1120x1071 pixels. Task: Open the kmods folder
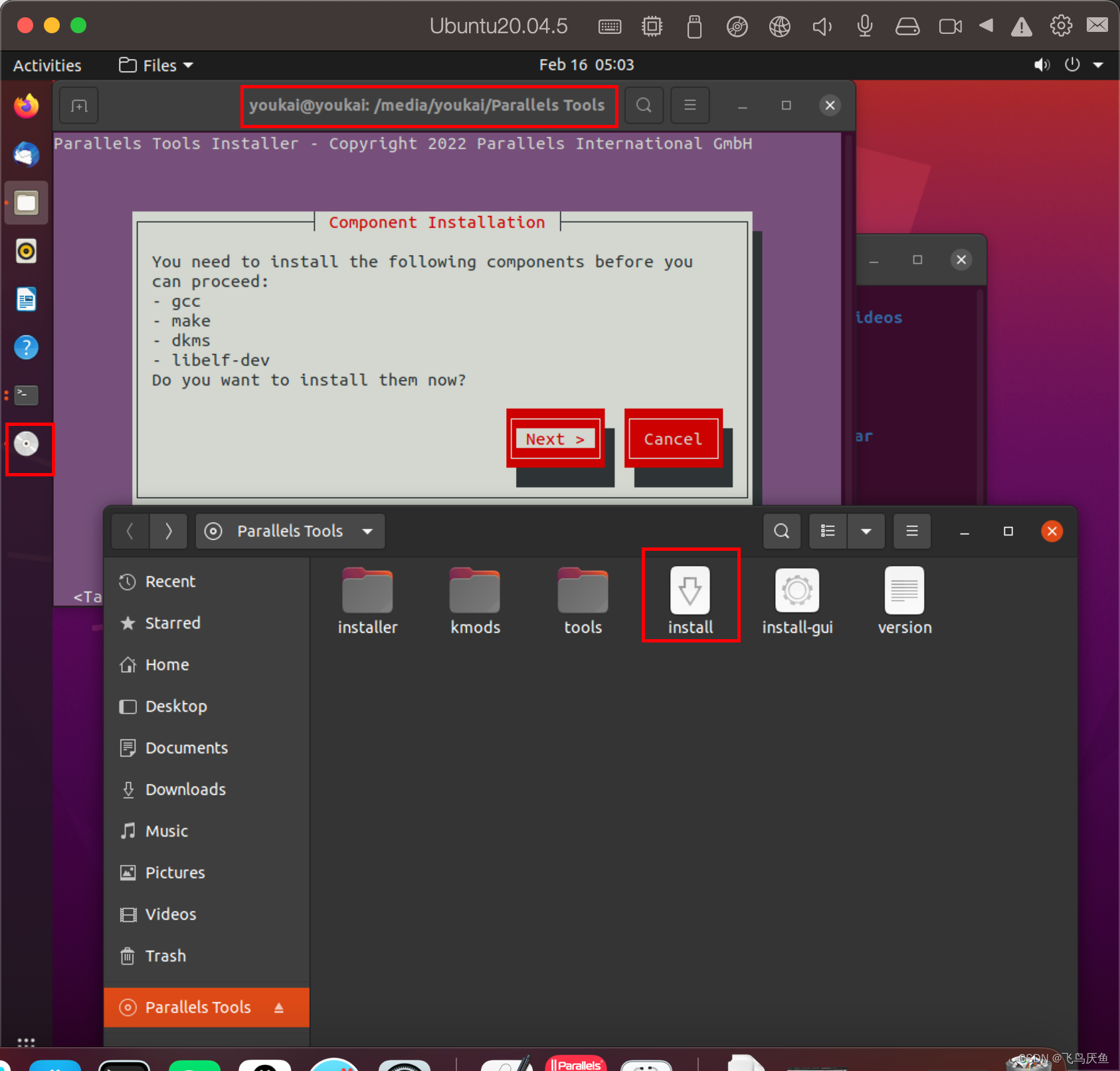[475, 601]
